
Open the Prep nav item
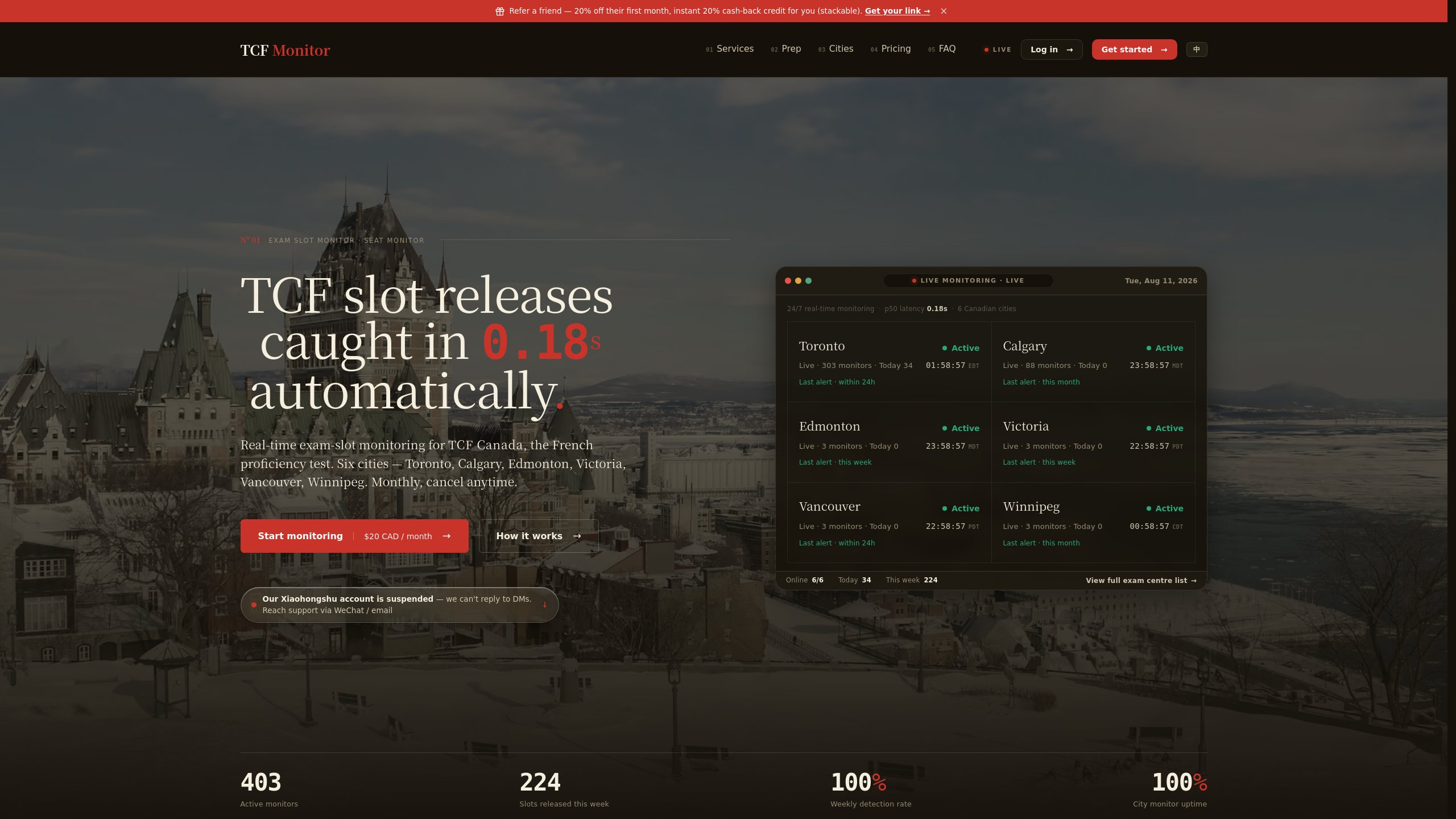click(x=785, y=49)
